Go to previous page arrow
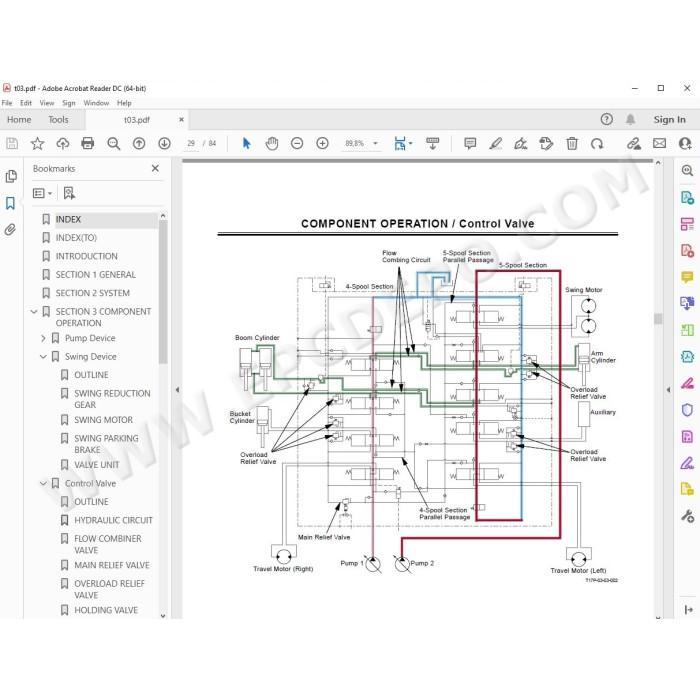The width and height of the screenshot is (700, 700). coord(139,143)
